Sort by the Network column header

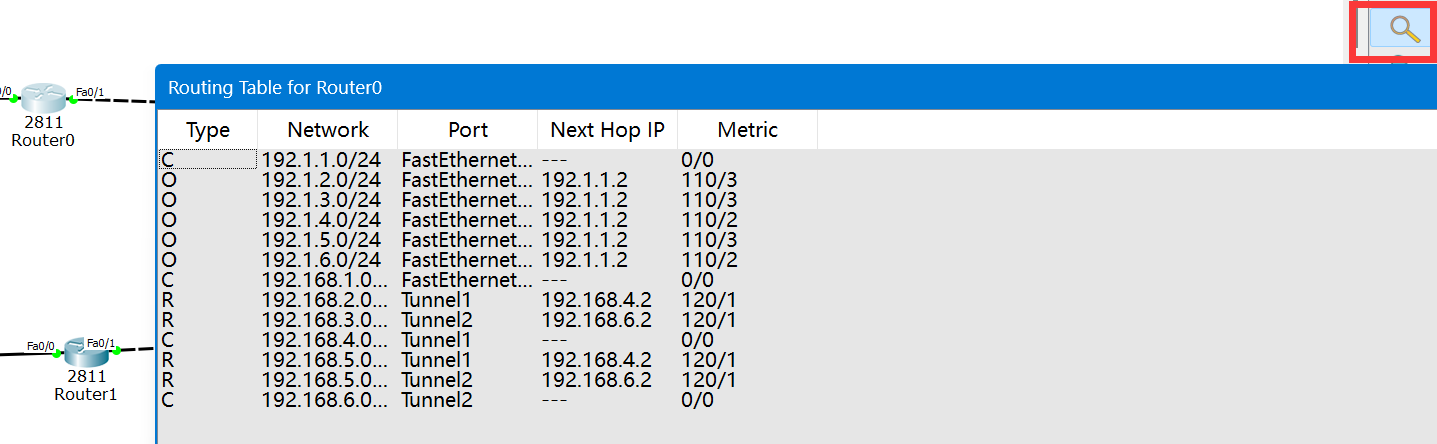point(328,130)
